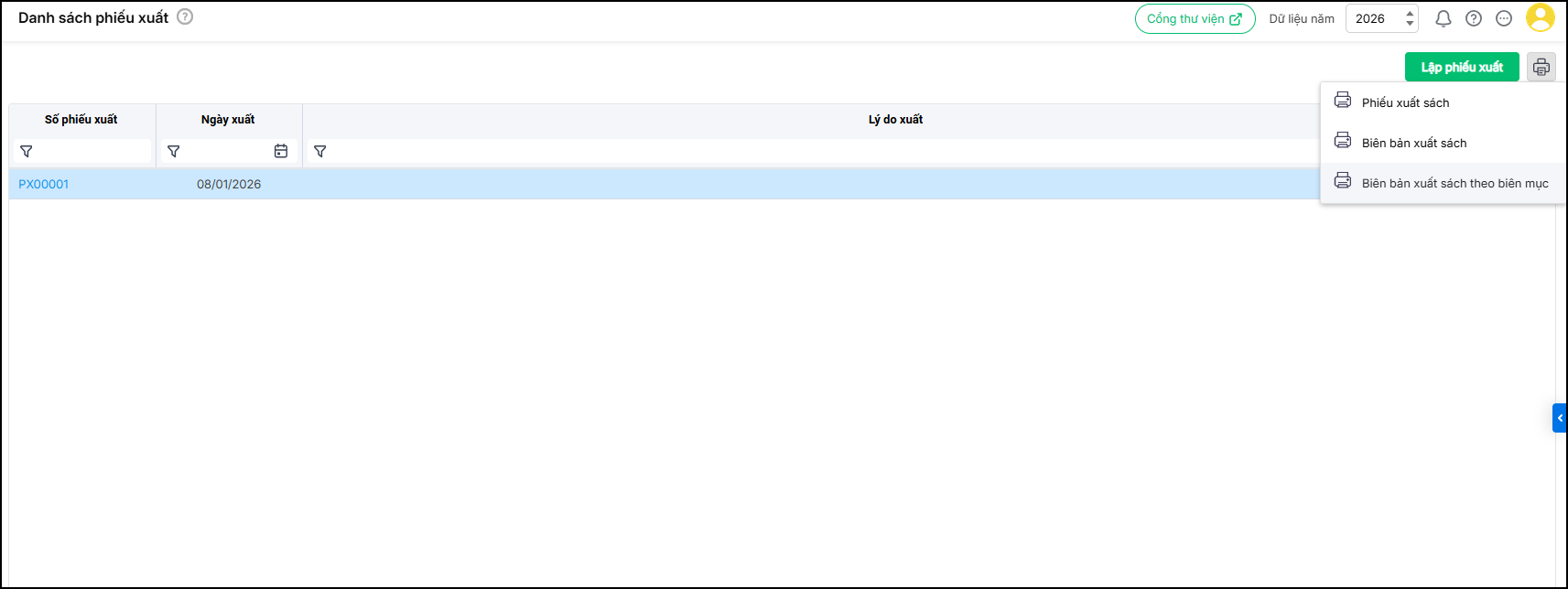This screenshot has width=1568, height=589.
Task: Expand the collapsed blue side panel arrow
Action: click(1560, 418)
